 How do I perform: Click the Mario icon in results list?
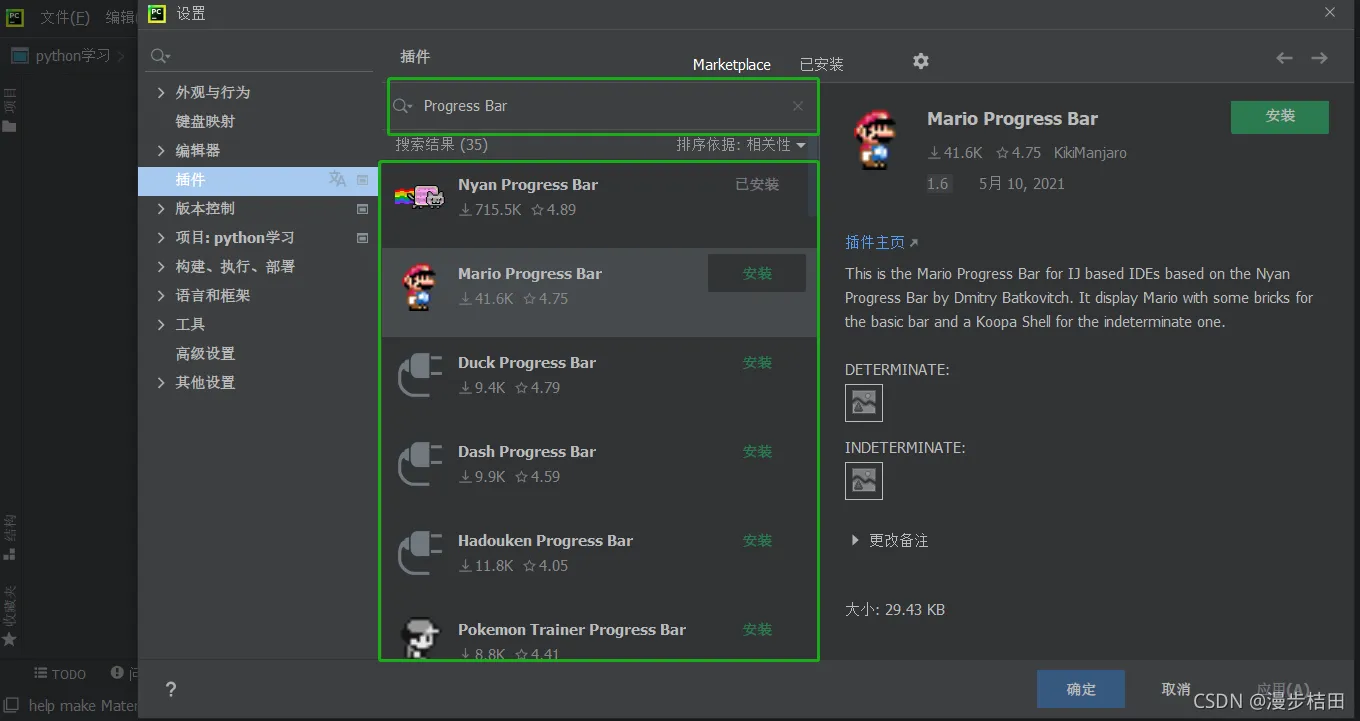(419, 287)
